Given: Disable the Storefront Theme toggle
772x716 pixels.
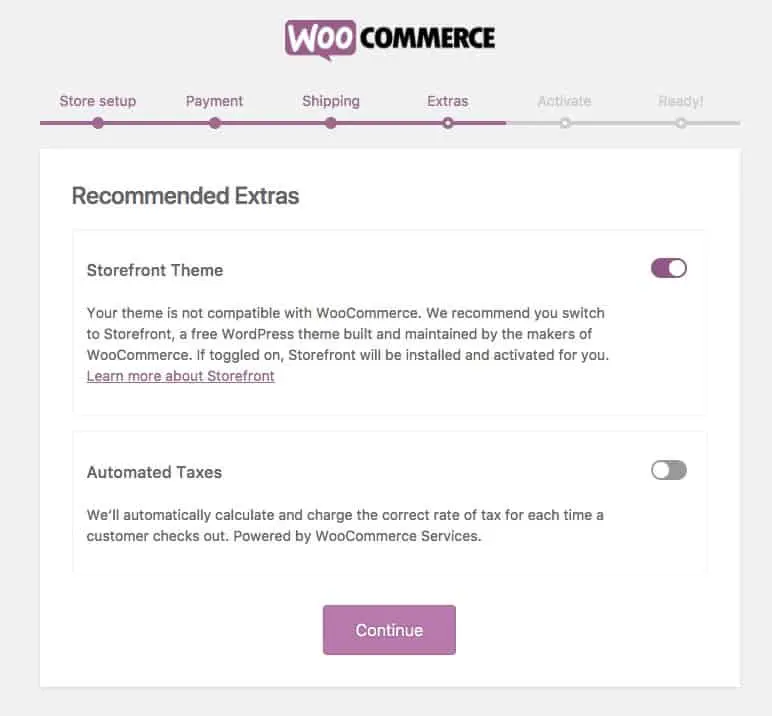Looking at the screenshot, I should [668, 268].
